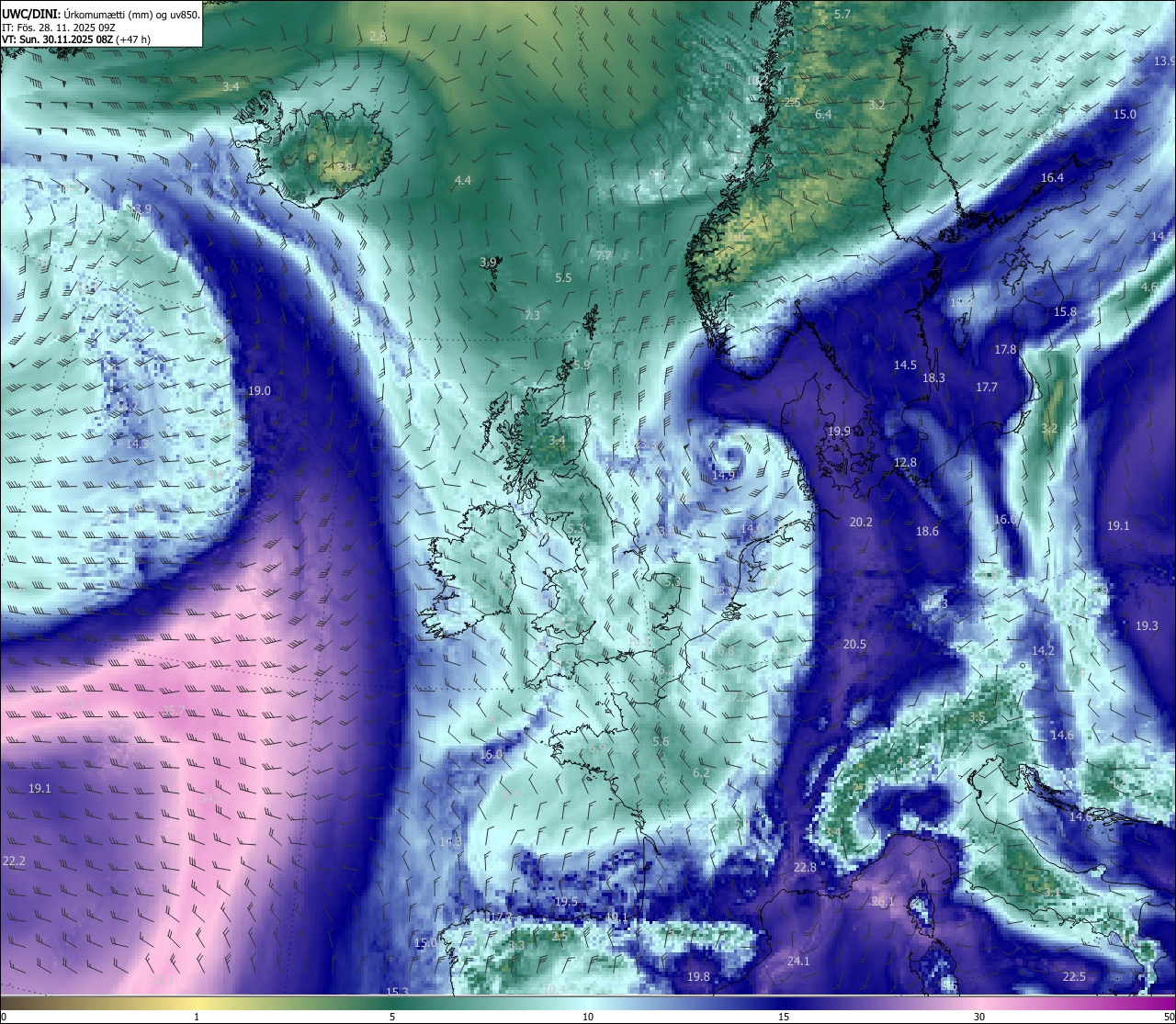Click the value 24.1 on the map

click(x=798, y=962)
